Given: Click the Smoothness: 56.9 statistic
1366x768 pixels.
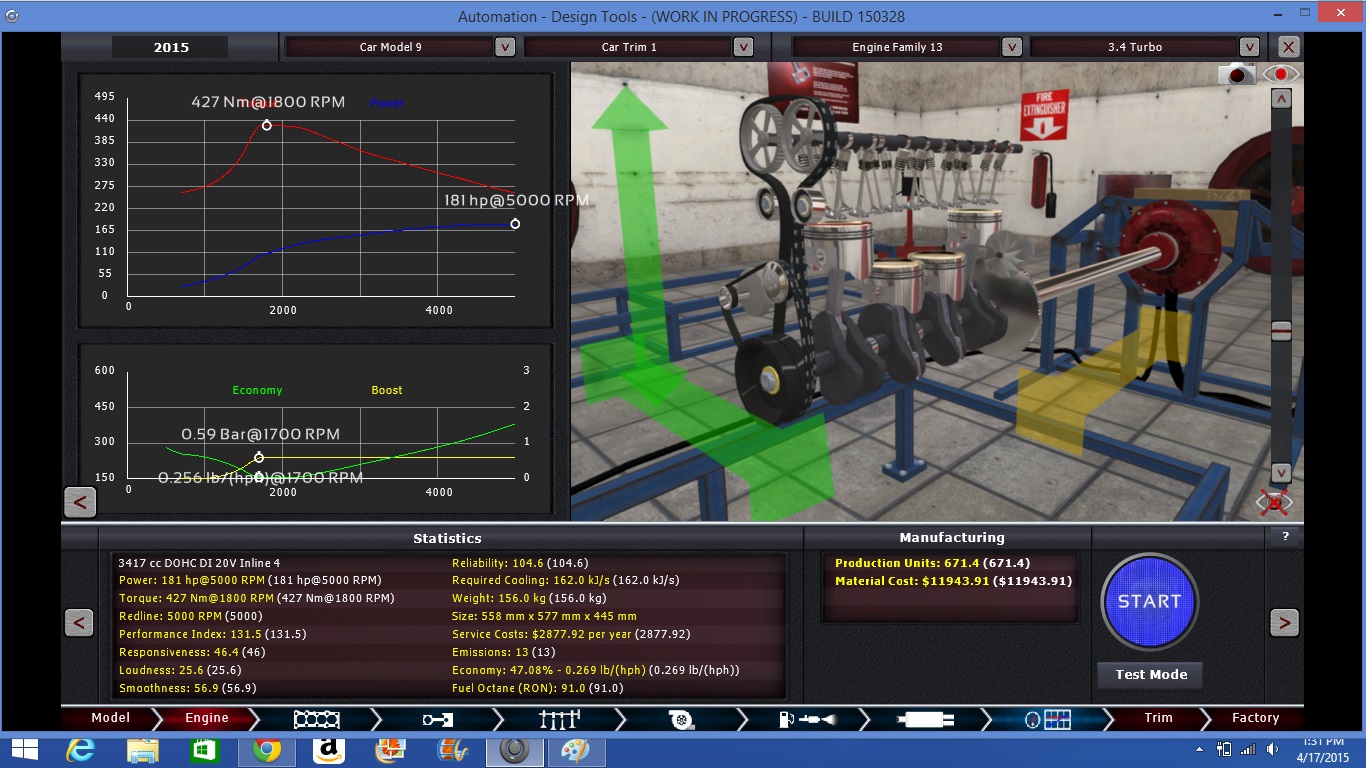Looking at the screenshot, I should (x=187, y=688).
